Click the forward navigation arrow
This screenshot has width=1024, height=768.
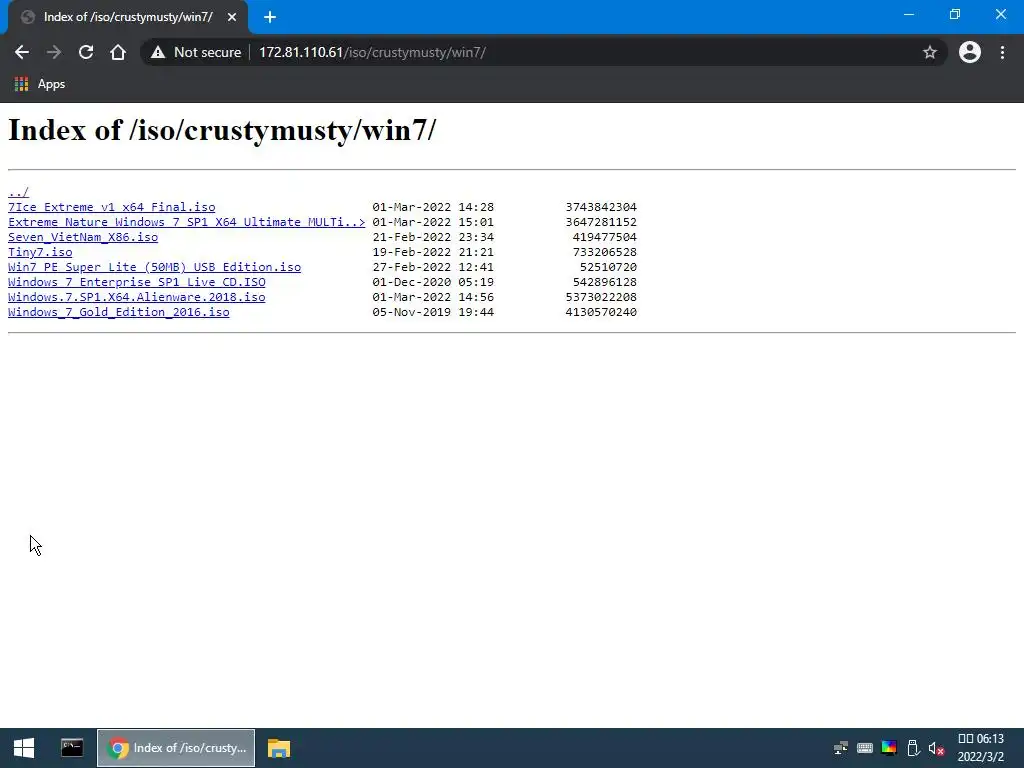(54, 52)
